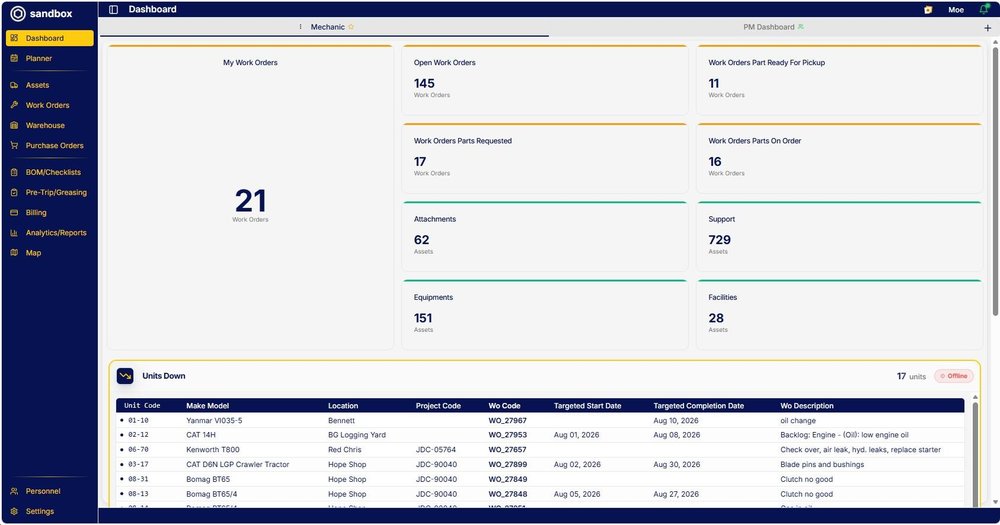Select the unit 08-31 row code

pos(138,479)
